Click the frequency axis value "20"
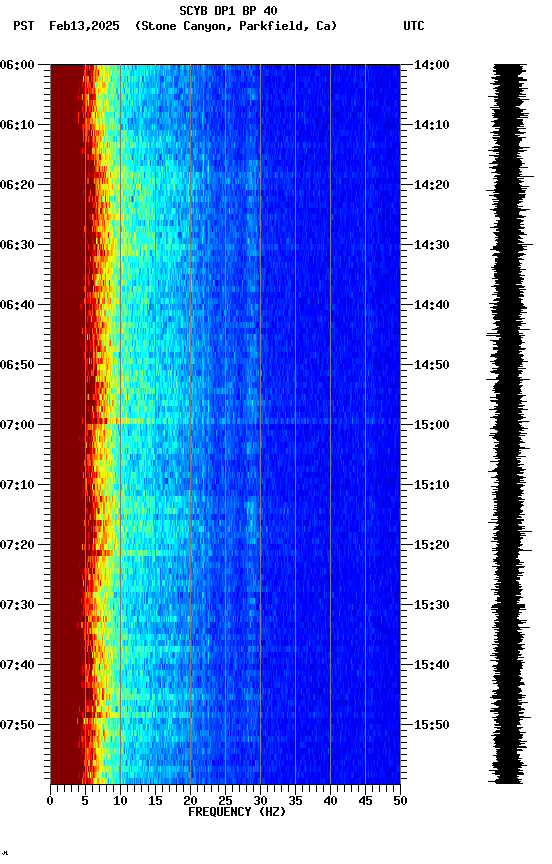 click(x=190, y=801)
